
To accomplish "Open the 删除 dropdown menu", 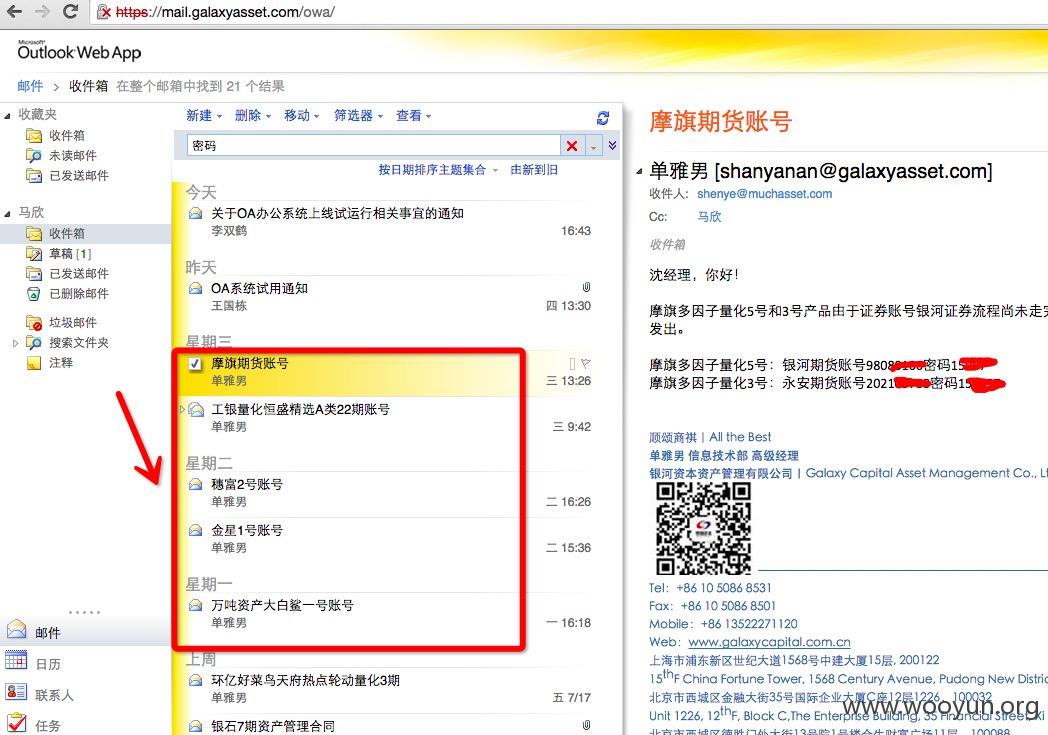I will 253,116.
